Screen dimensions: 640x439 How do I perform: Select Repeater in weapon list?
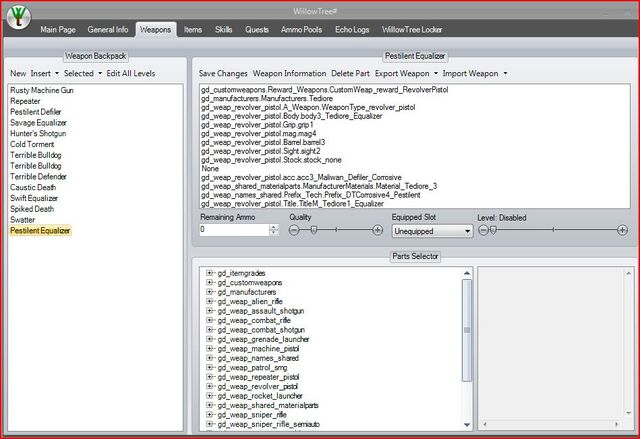(x=25, y=101)
